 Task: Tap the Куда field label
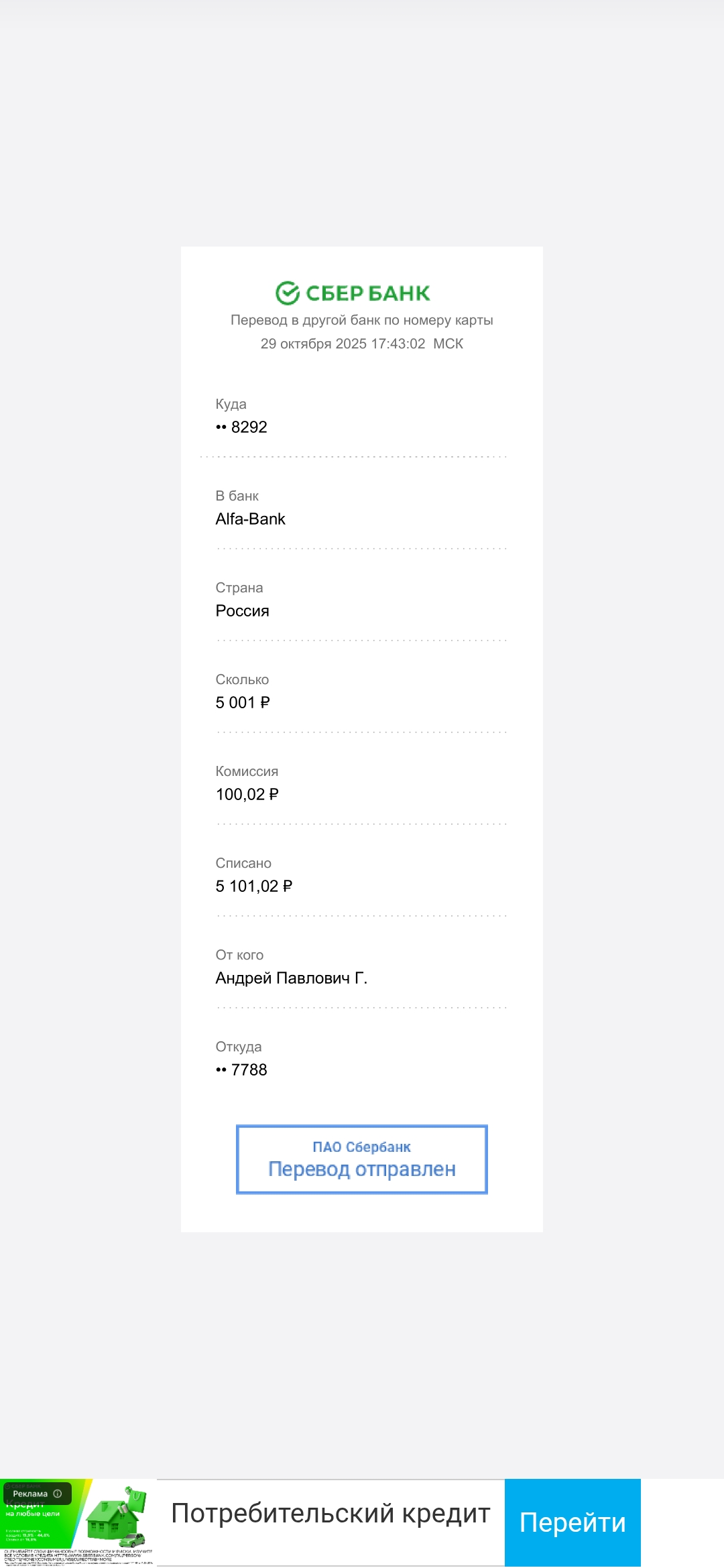click(x=231, y=404)
